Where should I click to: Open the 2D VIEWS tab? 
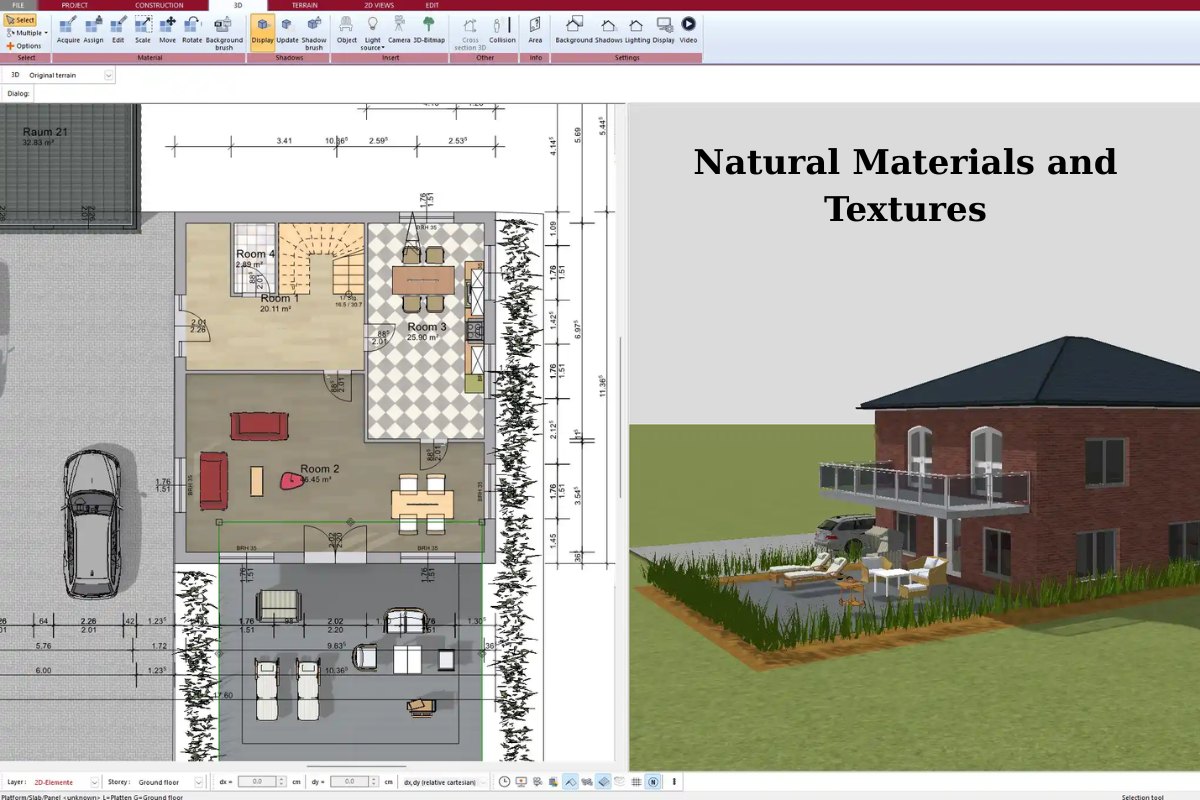point(380,5)
